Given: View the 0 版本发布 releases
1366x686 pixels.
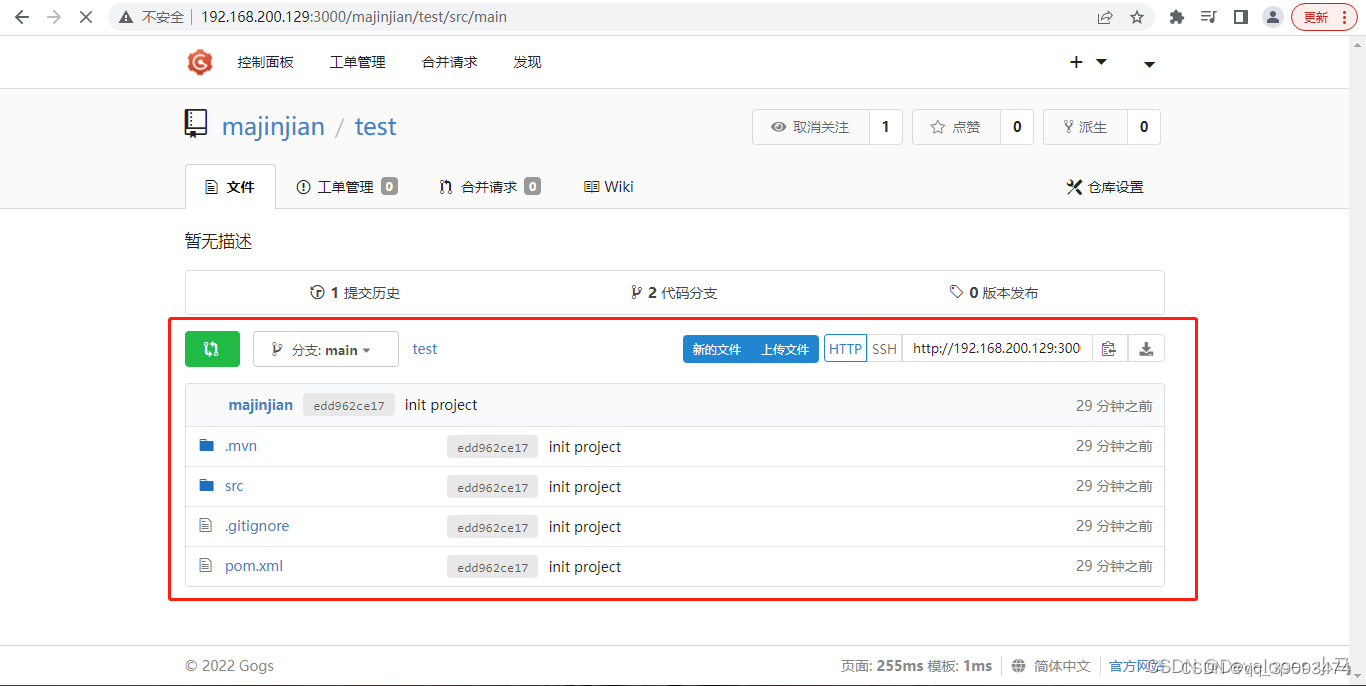Looking at the screenshot, I should coord(994,293).
